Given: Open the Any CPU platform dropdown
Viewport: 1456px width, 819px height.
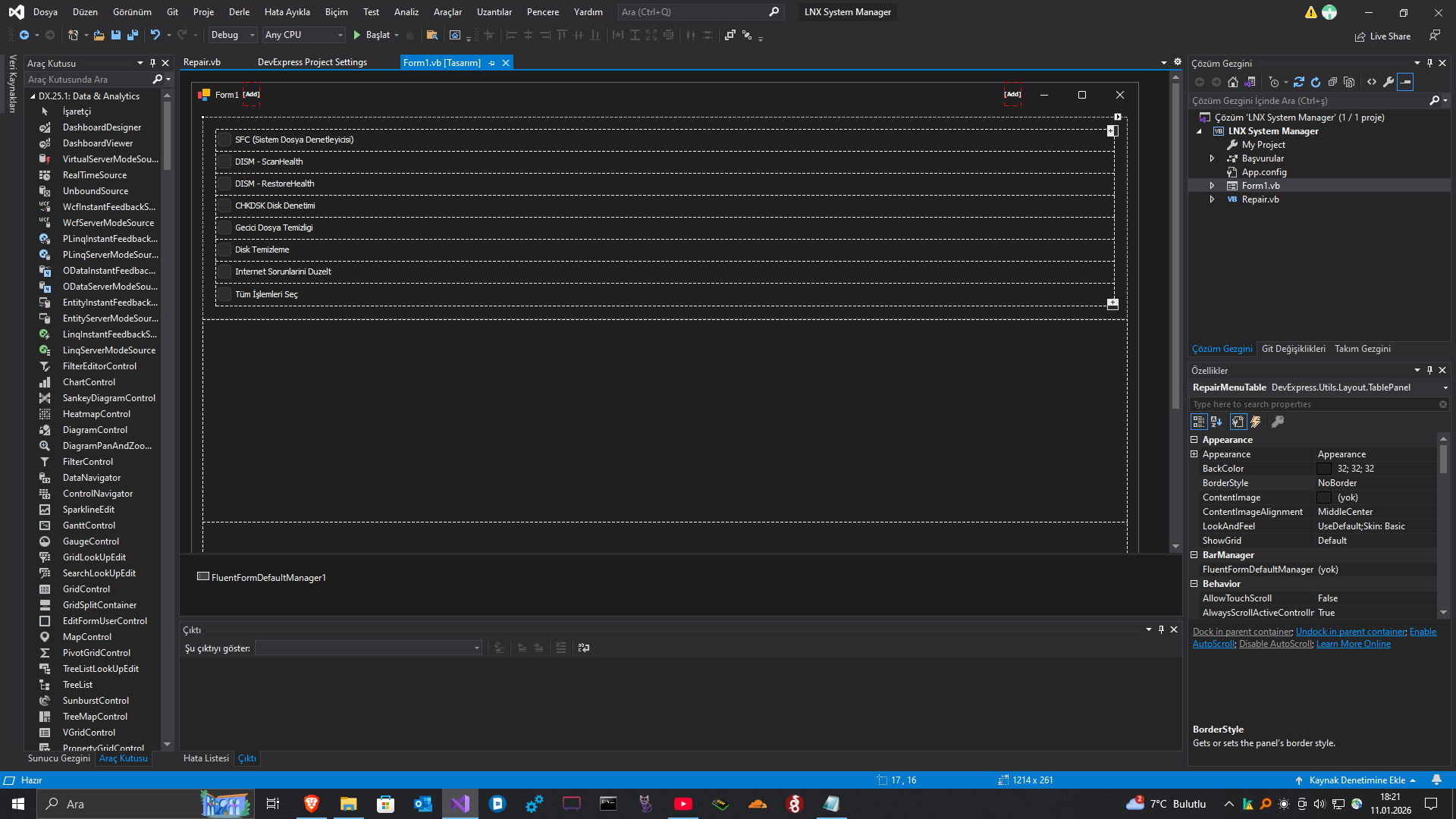Looking at the screenshot, I should (304, 35).
